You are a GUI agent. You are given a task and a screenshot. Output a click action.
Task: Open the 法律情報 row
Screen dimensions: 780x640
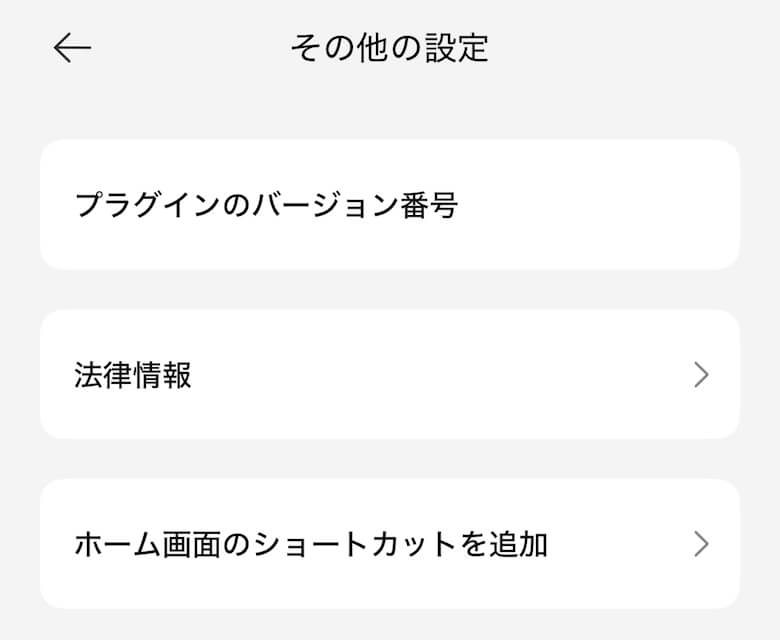pyautogui.click(x=389, y=375)
